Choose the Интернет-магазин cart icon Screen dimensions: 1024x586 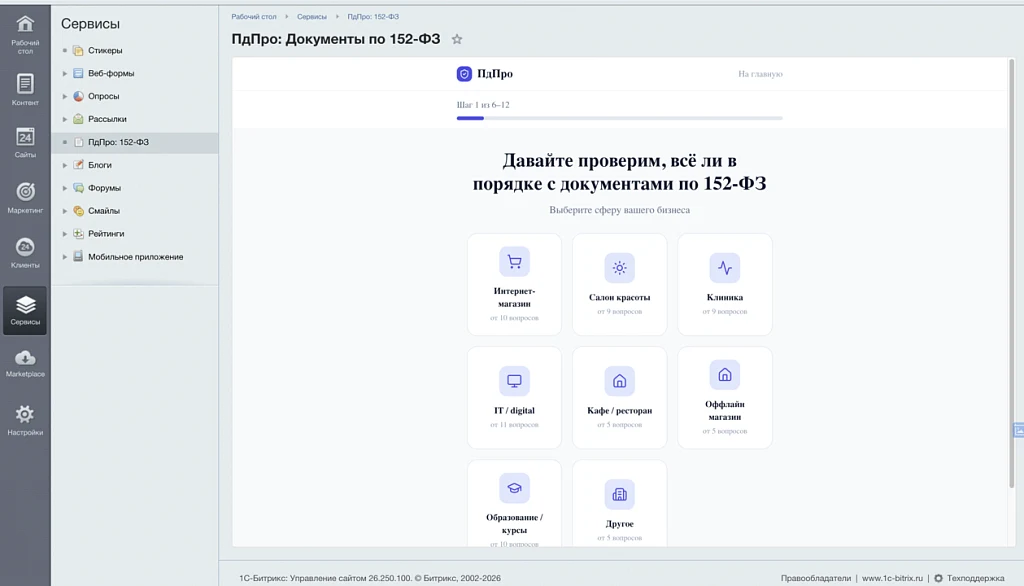515,262
